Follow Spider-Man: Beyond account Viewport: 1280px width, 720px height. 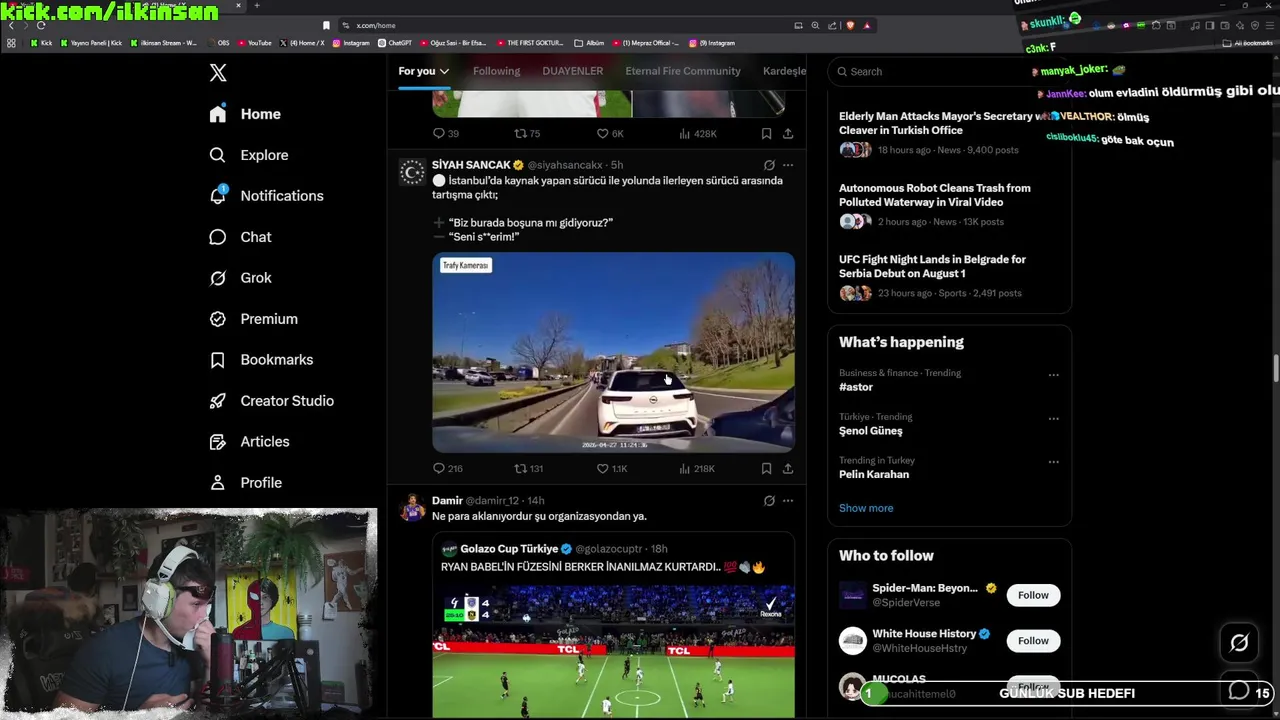coord(1033,595)
